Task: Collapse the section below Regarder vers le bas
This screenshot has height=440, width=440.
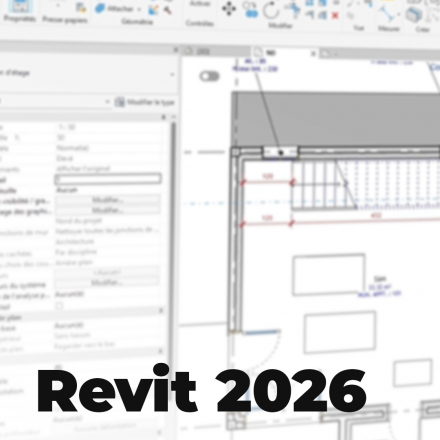Action: [x=160, y=351]
